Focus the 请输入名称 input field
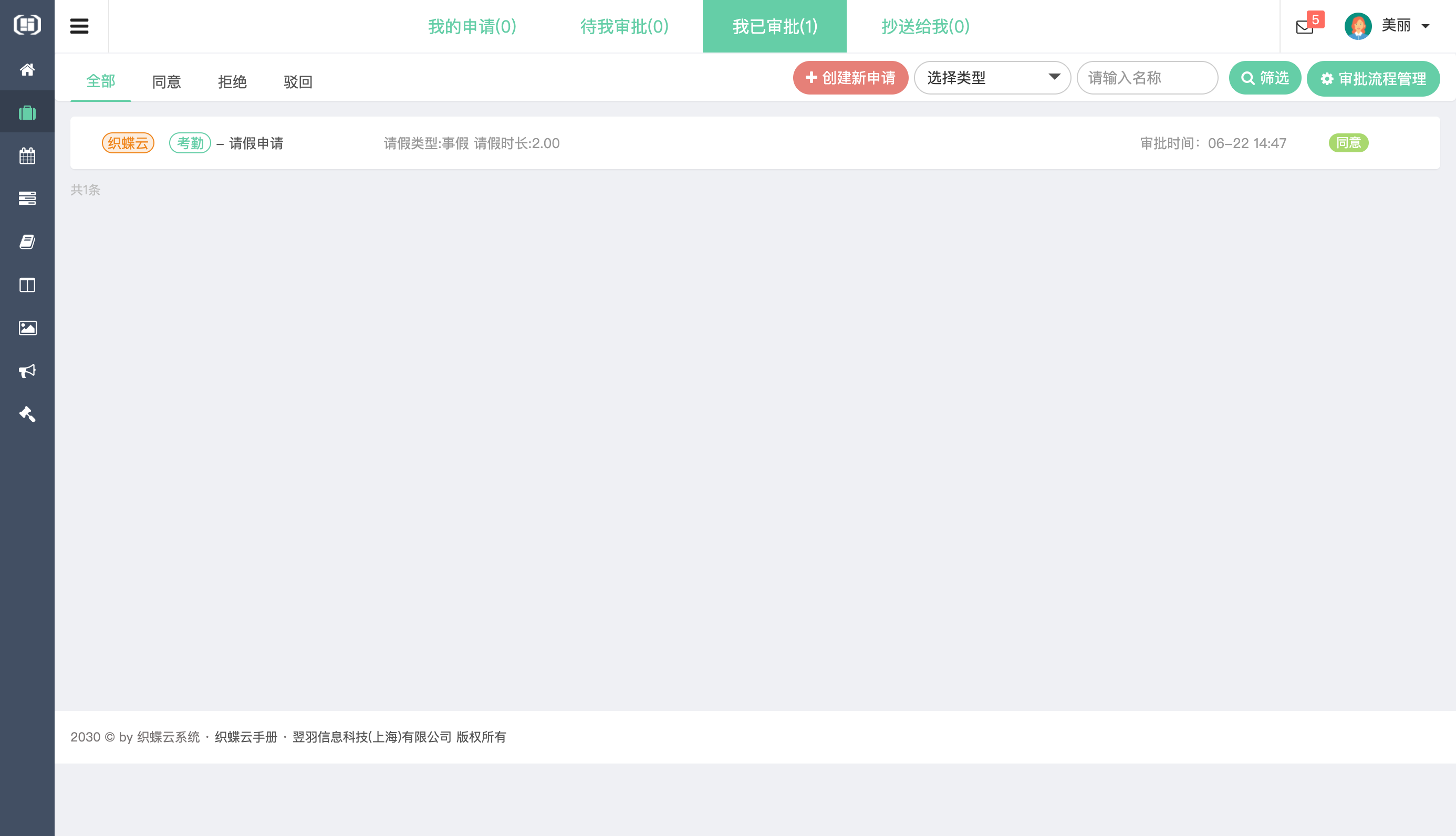 (1147, 78)
